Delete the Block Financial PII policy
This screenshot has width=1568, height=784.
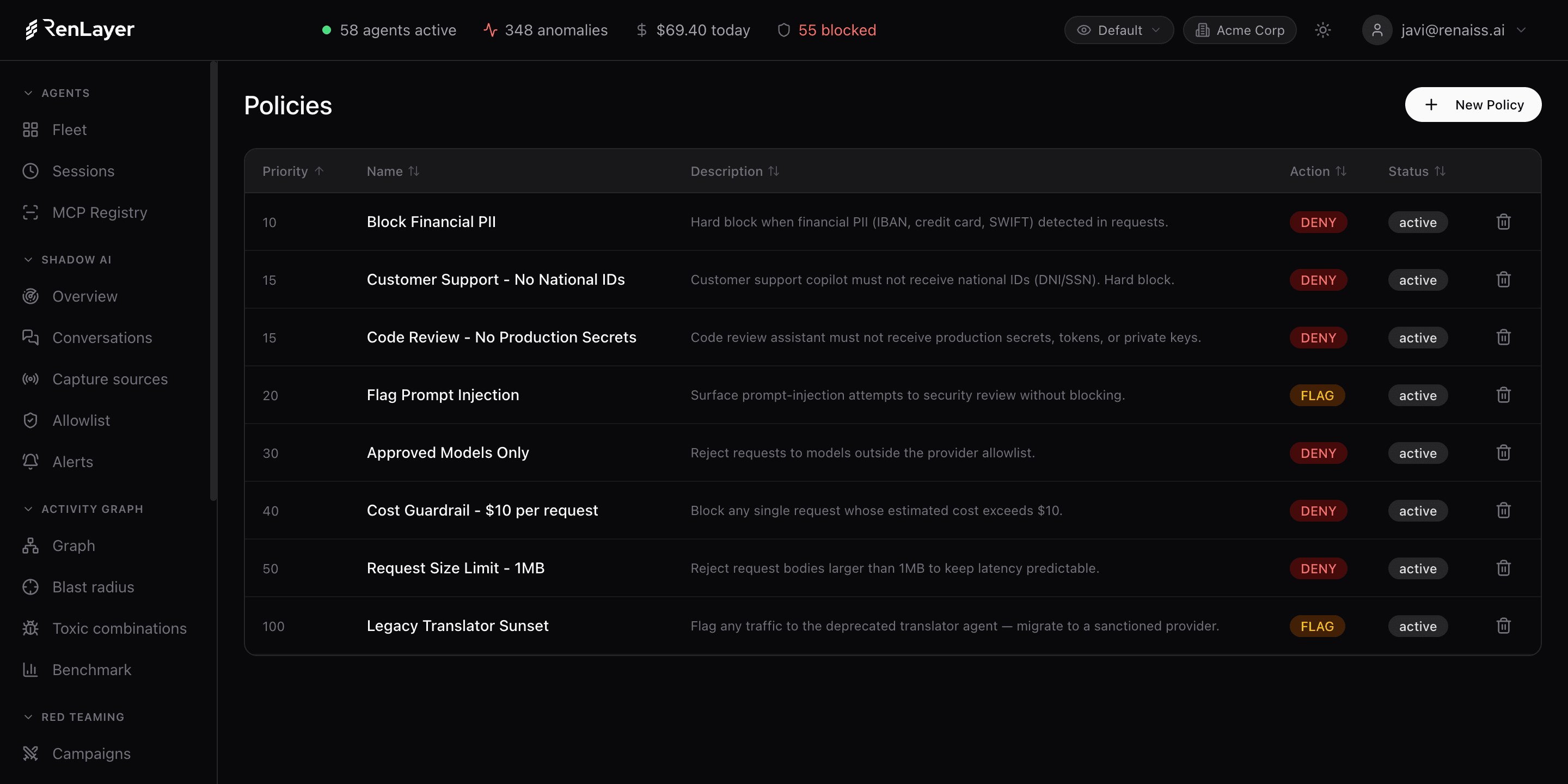point(1503,222)
